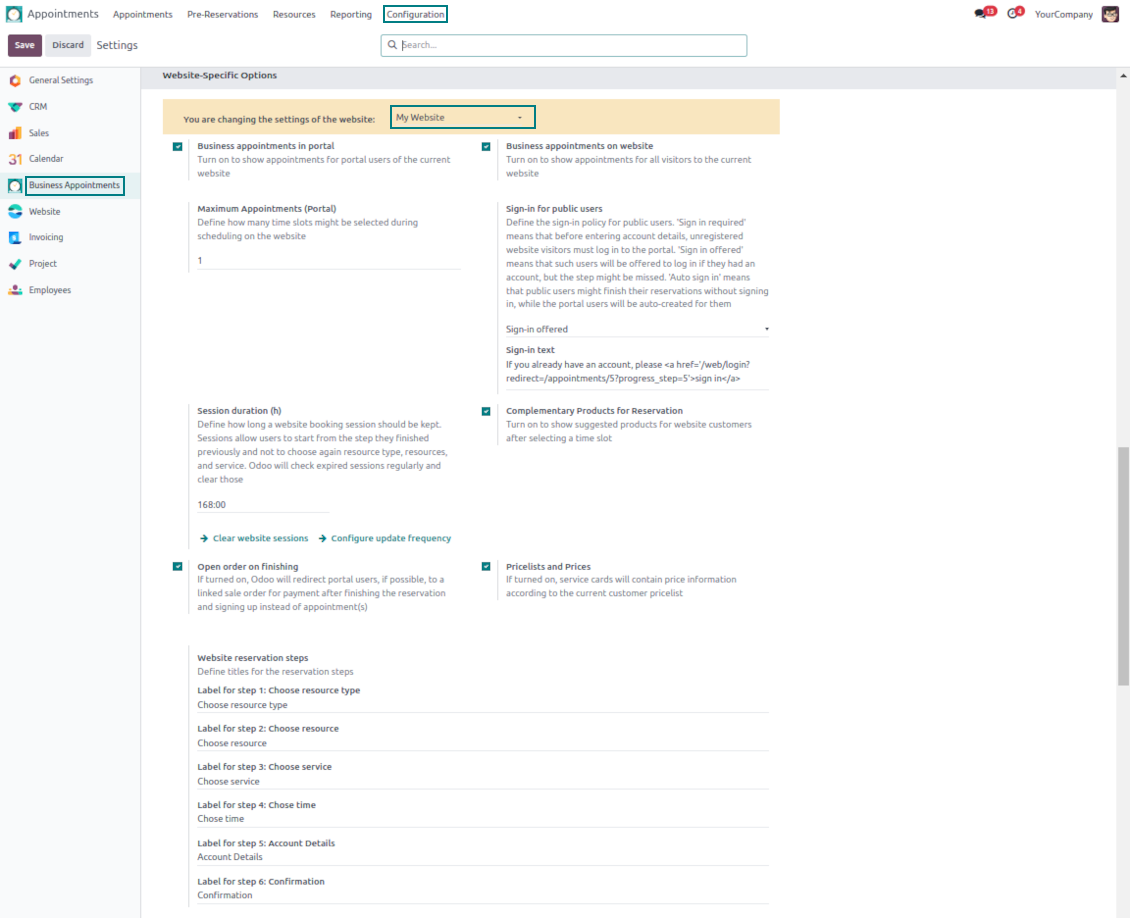Click the user avatar icon

[x=1110, y=14]
